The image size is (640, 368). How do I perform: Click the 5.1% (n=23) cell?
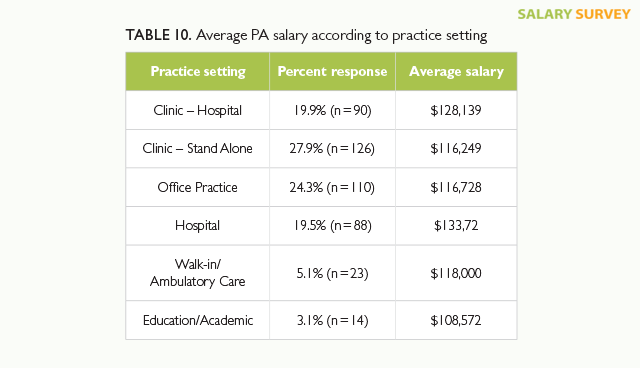332,273
